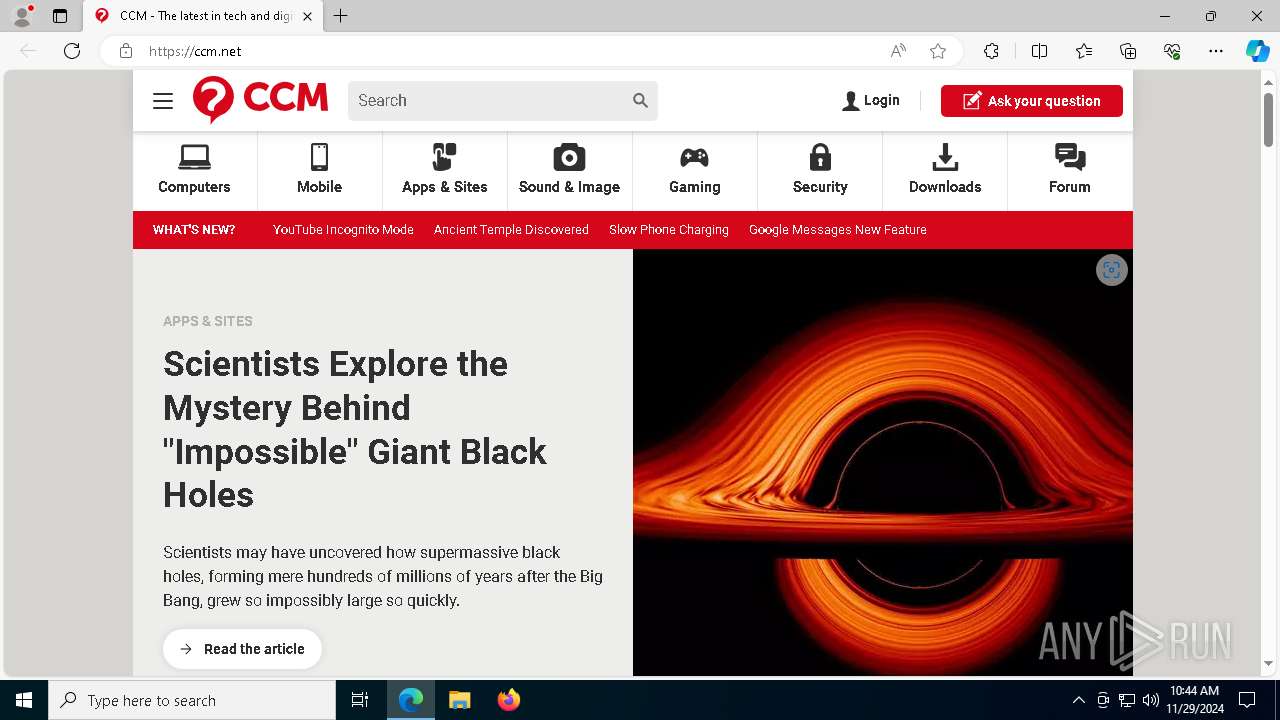
Task: Open Slow Phone Charging article
Action: tap(669, 230)
